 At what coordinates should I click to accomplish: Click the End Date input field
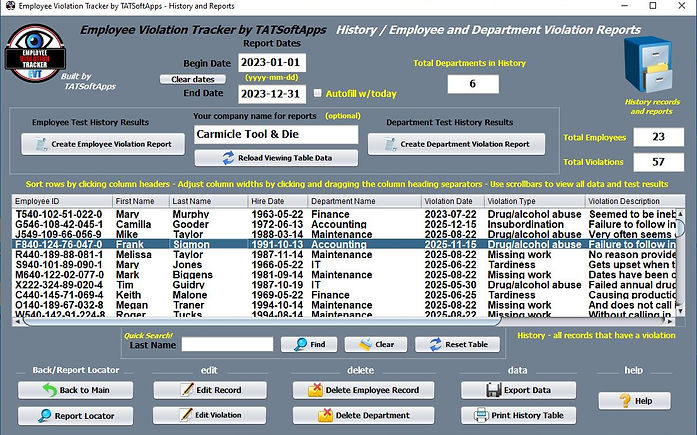[x=272, y=94]
